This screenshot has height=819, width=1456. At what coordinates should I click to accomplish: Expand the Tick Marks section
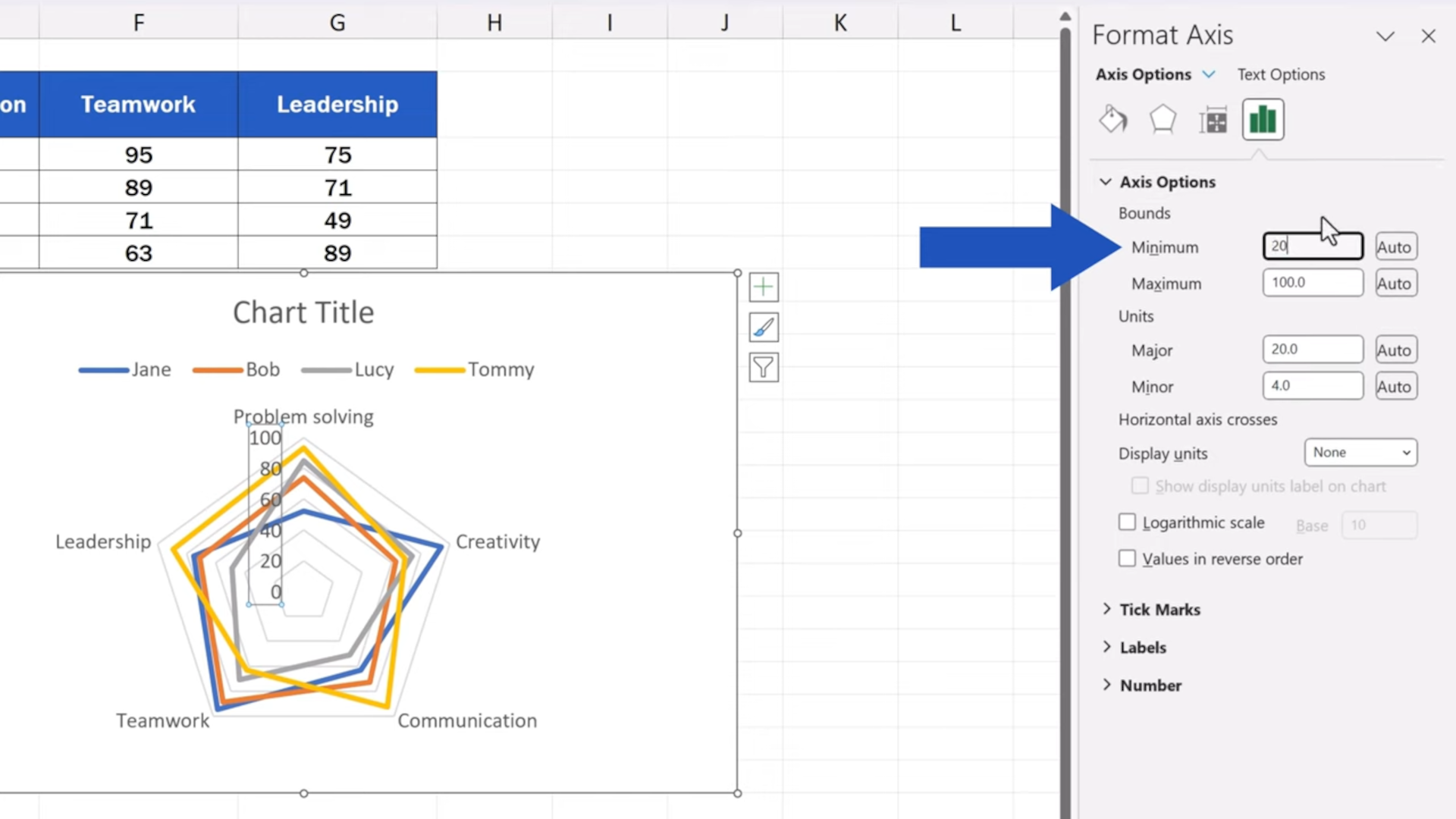1159,609
